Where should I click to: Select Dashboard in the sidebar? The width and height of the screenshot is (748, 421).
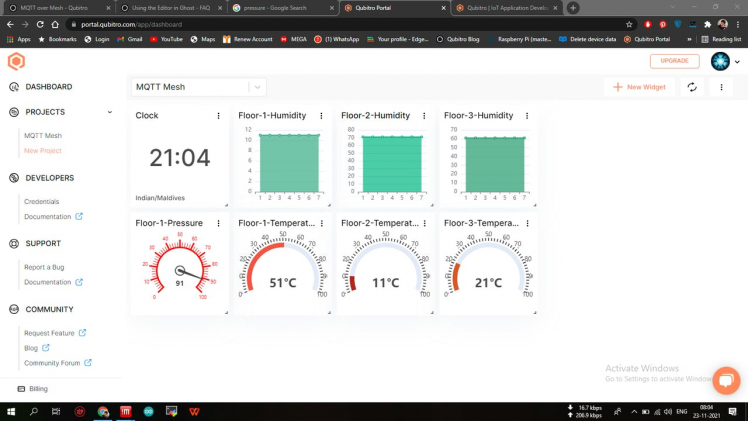click(49, 87)
